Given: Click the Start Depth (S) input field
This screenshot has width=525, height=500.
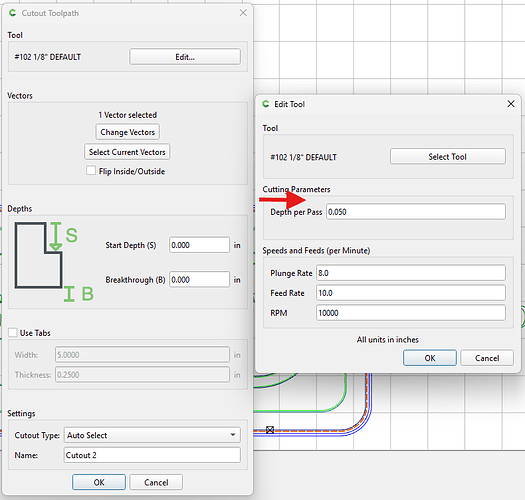Looking at the screenshot, I should coord(199,245).
